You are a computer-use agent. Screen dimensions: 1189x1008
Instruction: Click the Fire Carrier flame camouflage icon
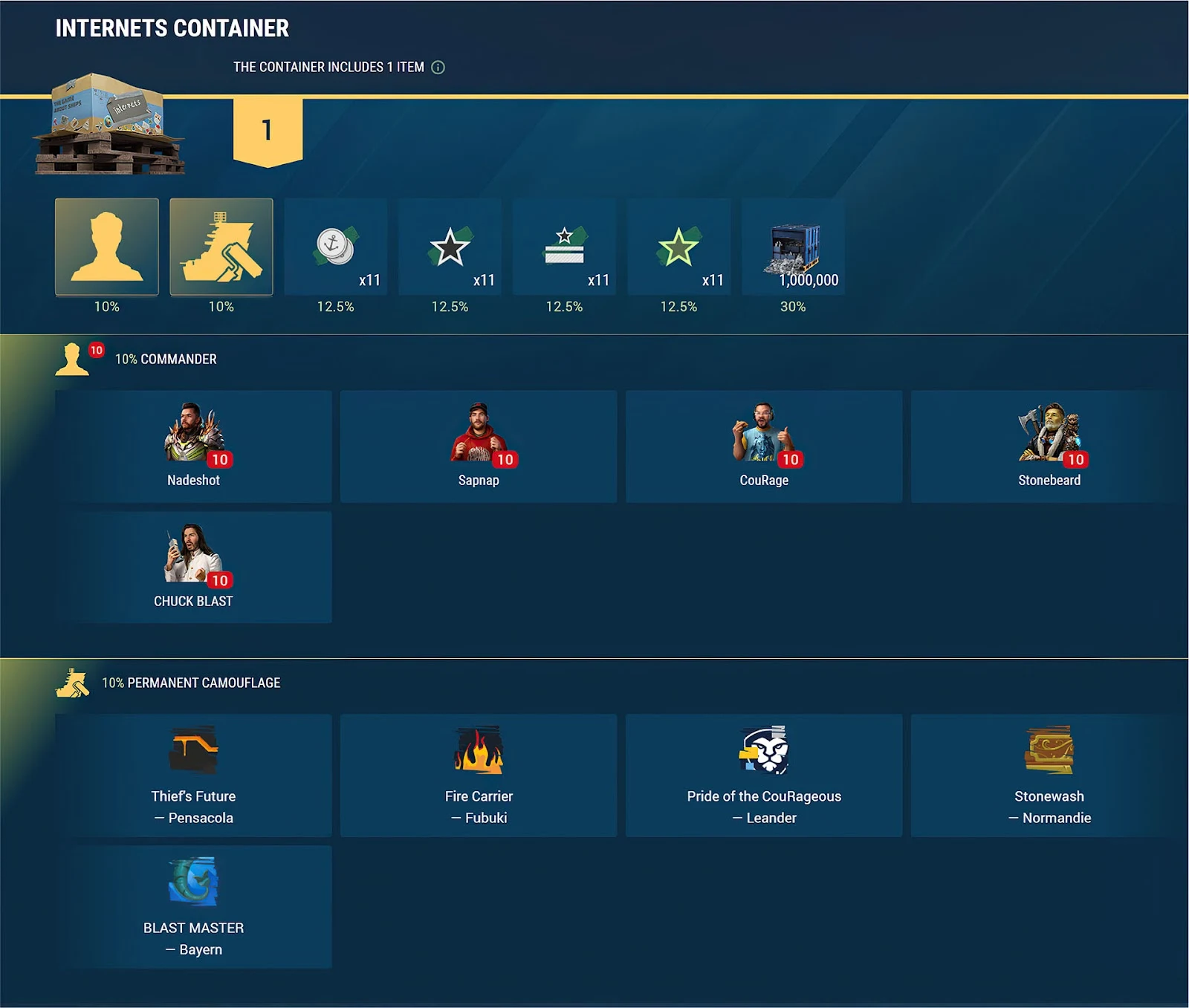479,751
